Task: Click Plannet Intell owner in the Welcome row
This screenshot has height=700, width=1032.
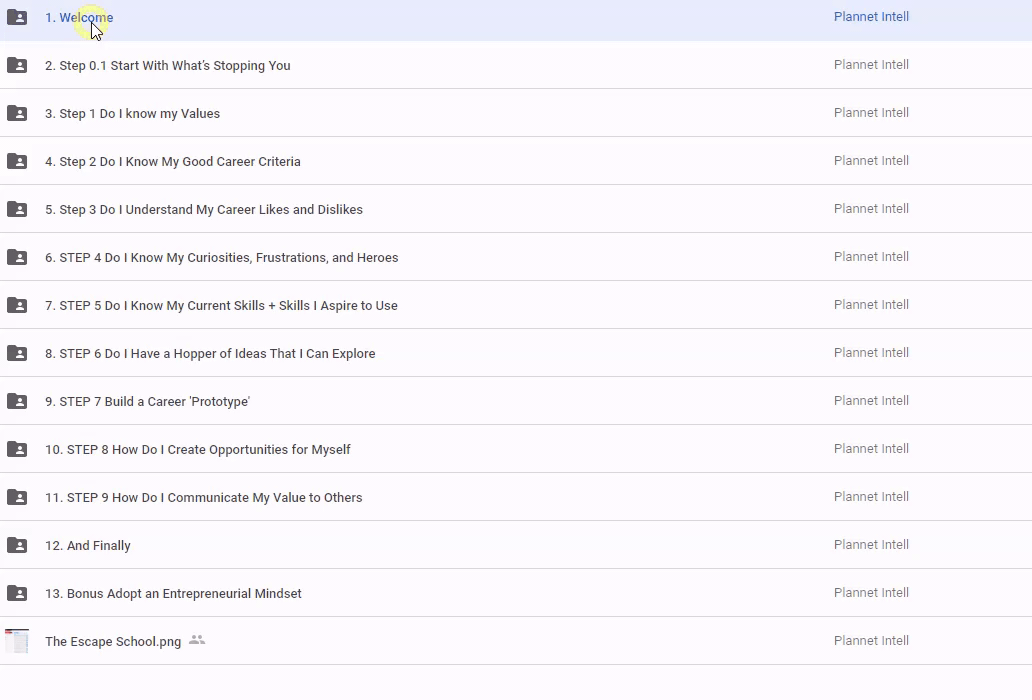Action: (x=871, y=17)
